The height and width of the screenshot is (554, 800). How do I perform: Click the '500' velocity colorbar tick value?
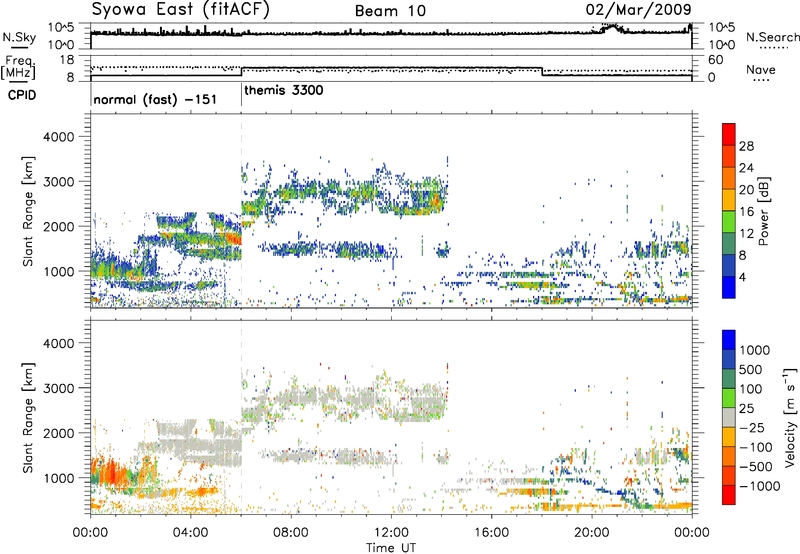tap(751, 370)
